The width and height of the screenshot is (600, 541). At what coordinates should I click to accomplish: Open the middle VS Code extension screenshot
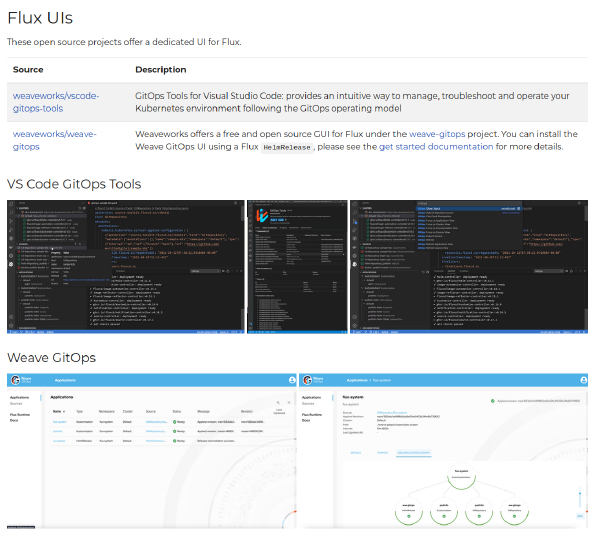[x=295, y=268]
